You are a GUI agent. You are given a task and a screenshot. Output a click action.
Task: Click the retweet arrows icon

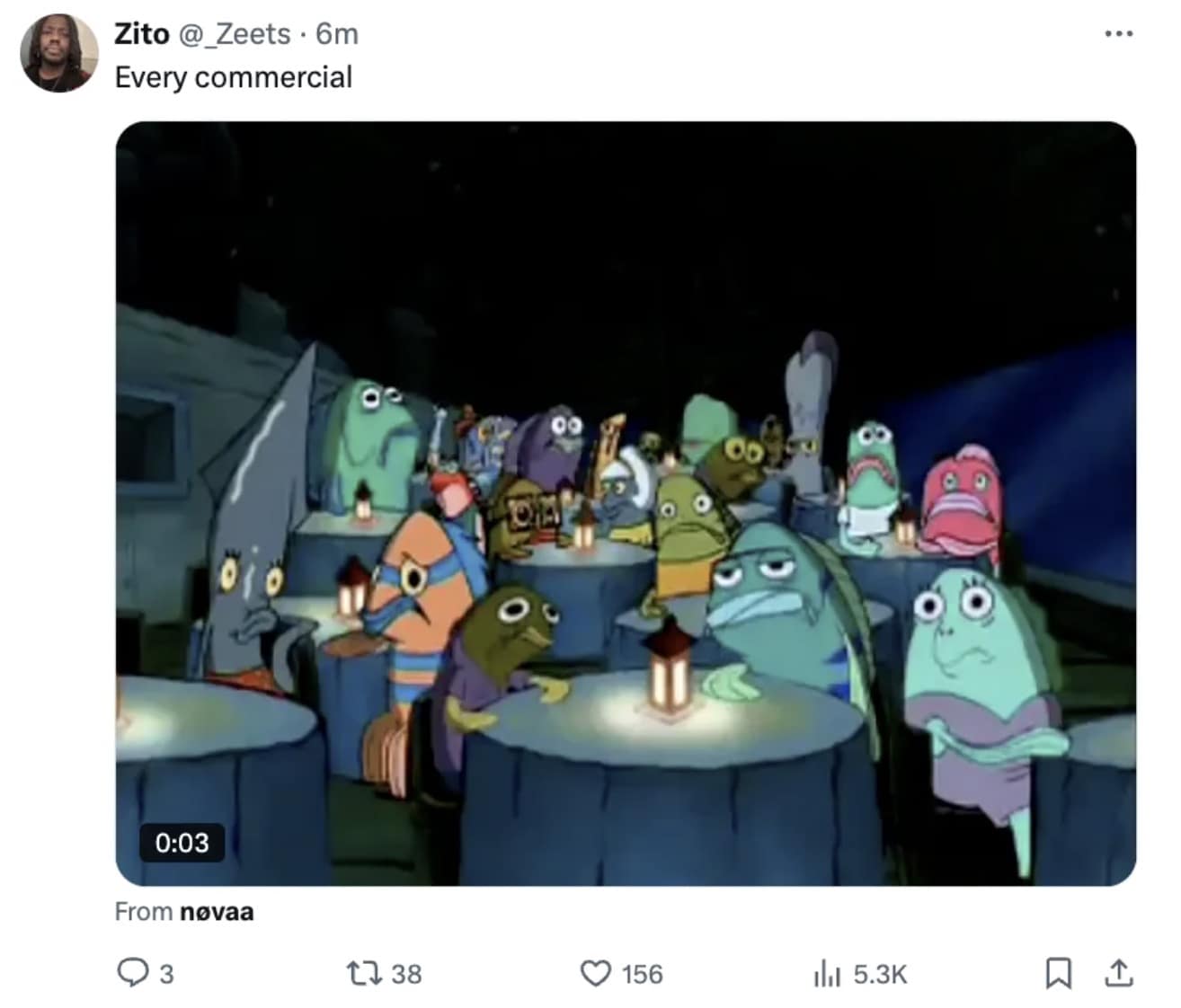364,973
